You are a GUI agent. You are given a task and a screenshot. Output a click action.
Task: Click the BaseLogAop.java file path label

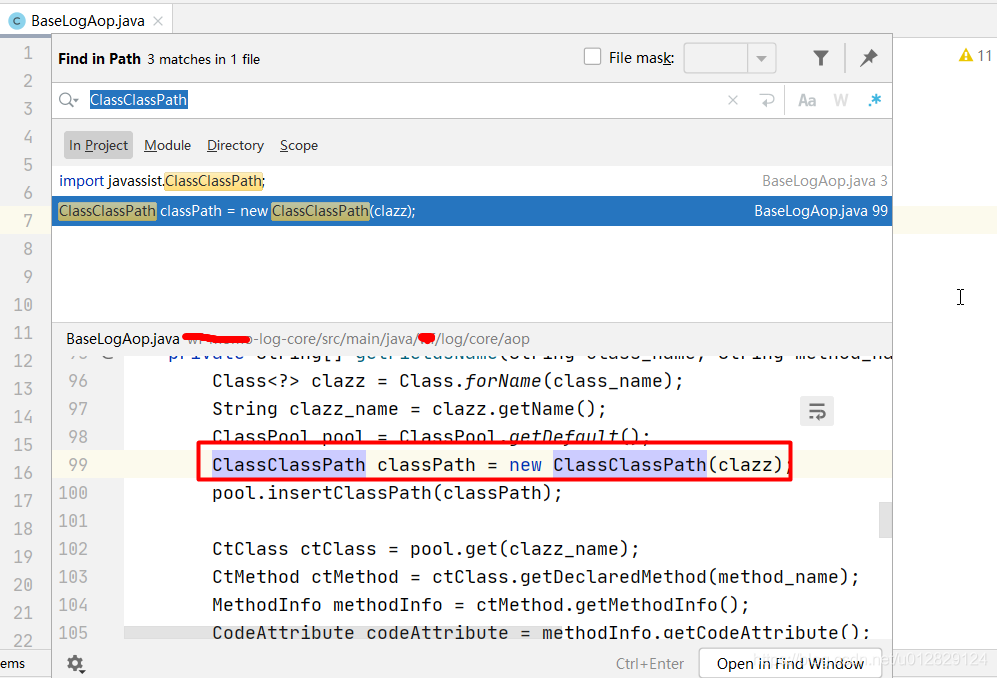coord(298,339)
